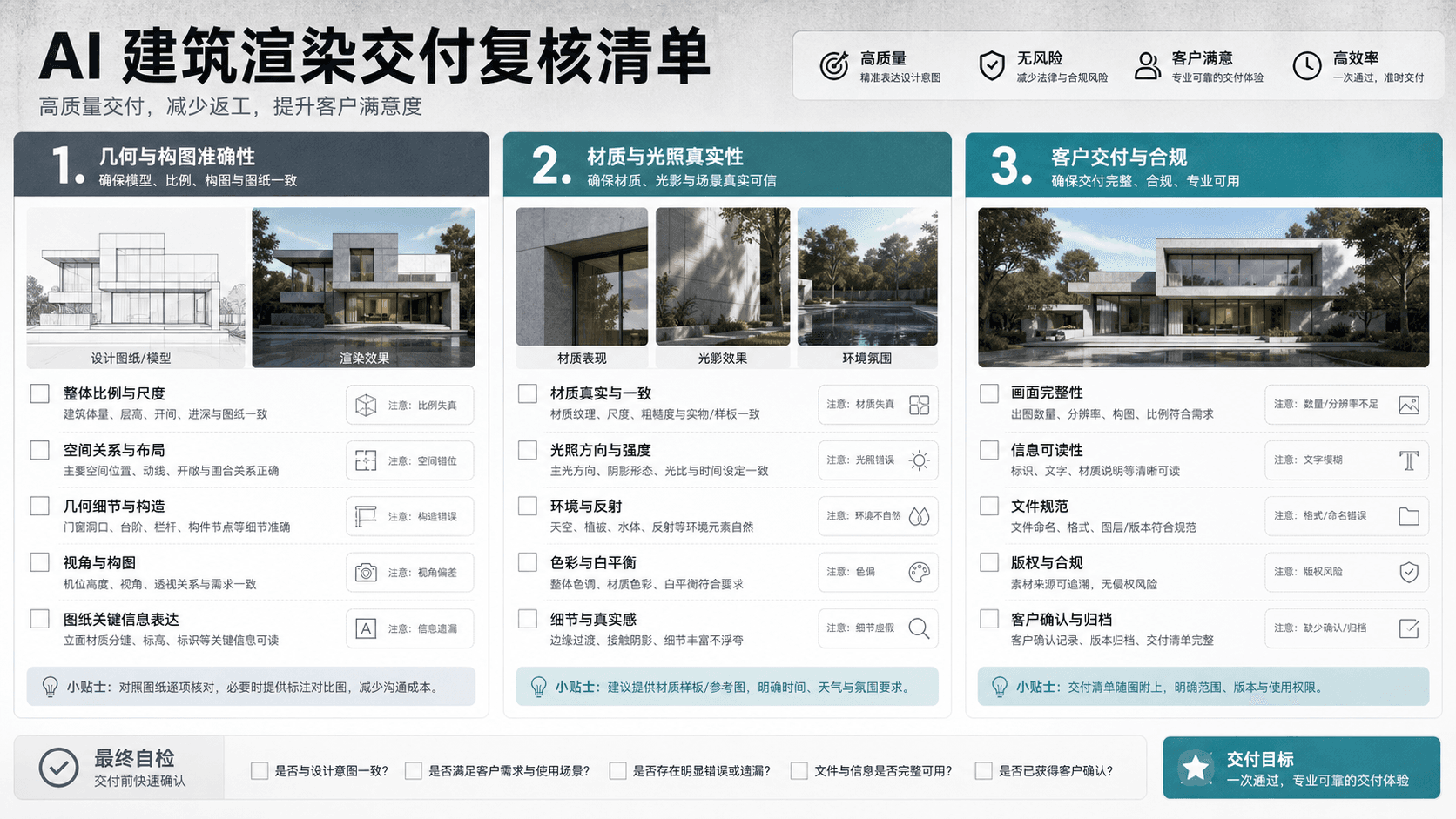
Task: Check the 客户确认与归档 checkbox
Action: point(989,619)
